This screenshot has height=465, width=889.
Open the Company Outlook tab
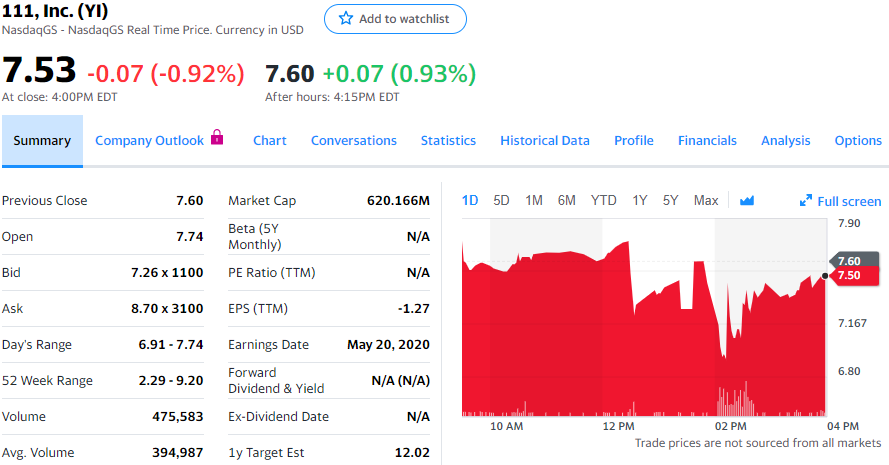point(149,141)
